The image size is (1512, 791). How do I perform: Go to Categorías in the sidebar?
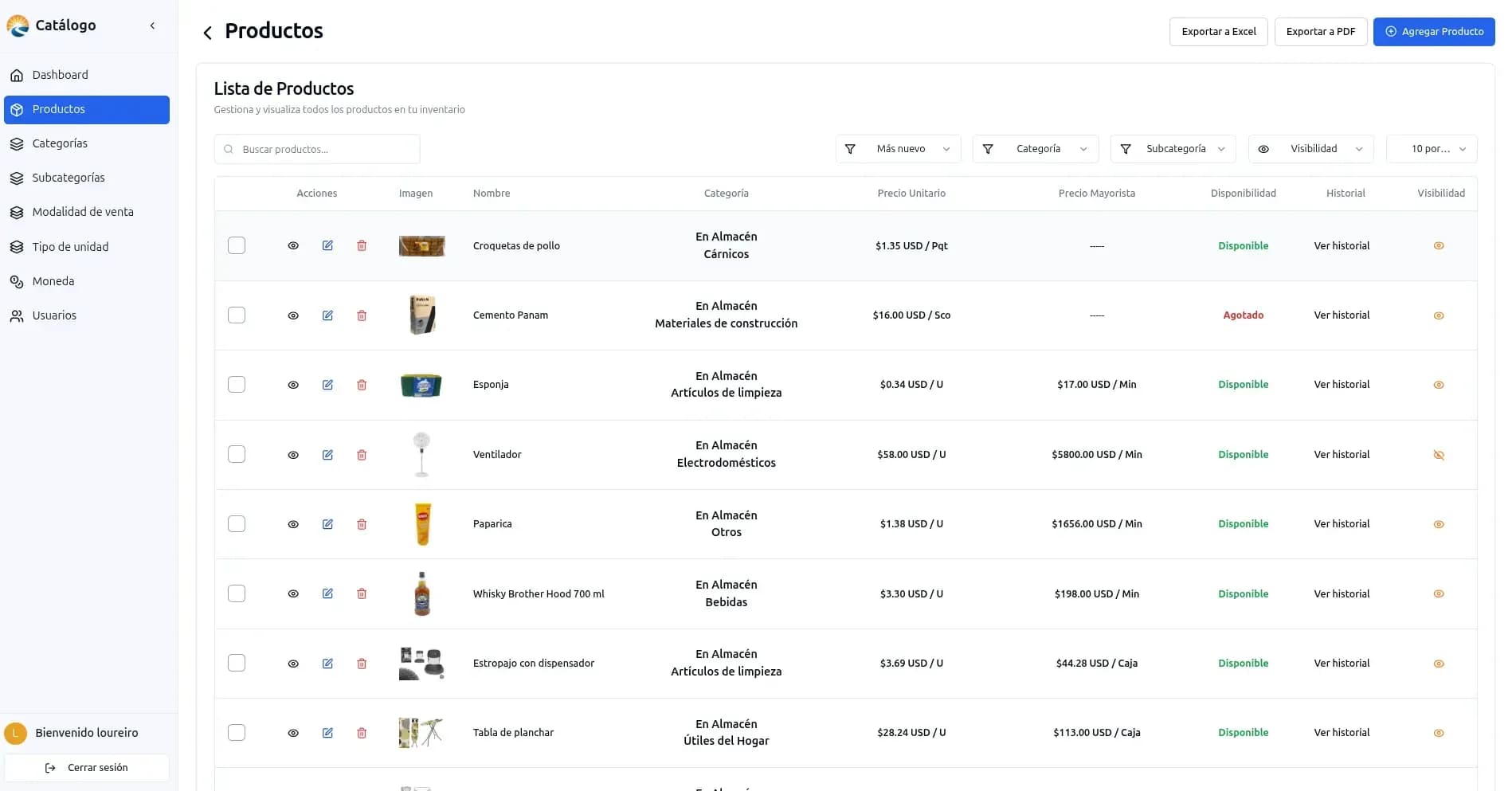pos(60,143)
